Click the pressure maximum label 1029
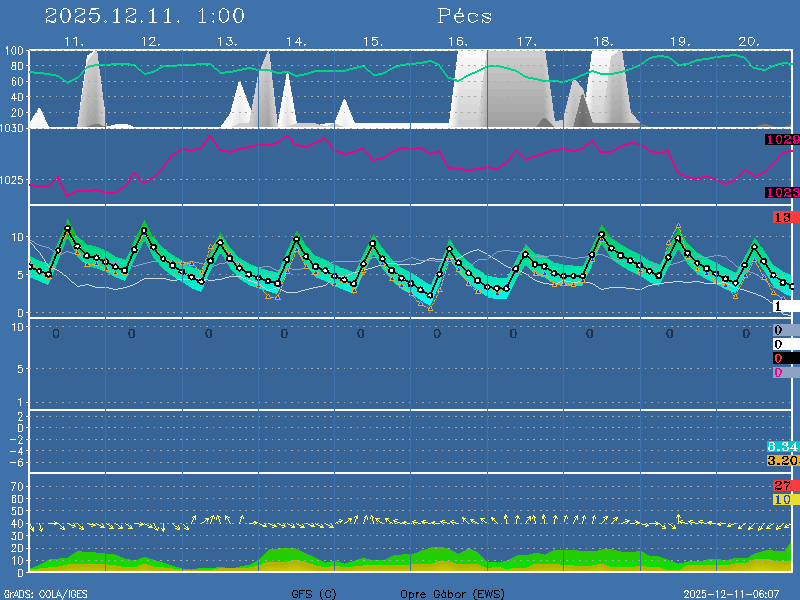This screenshot has height=600, width=800. coord(781,141)
